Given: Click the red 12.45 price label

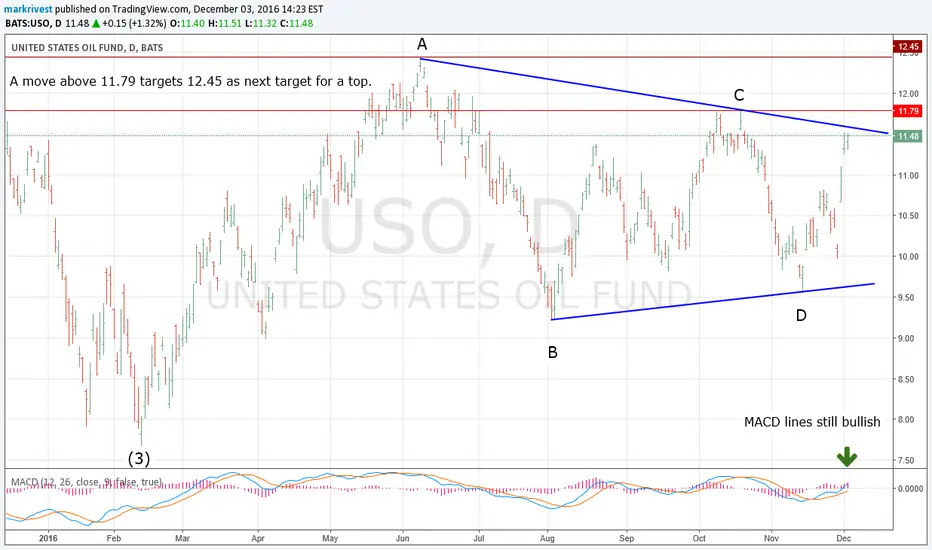Looking at the screenshot, I should pos(908,46).
